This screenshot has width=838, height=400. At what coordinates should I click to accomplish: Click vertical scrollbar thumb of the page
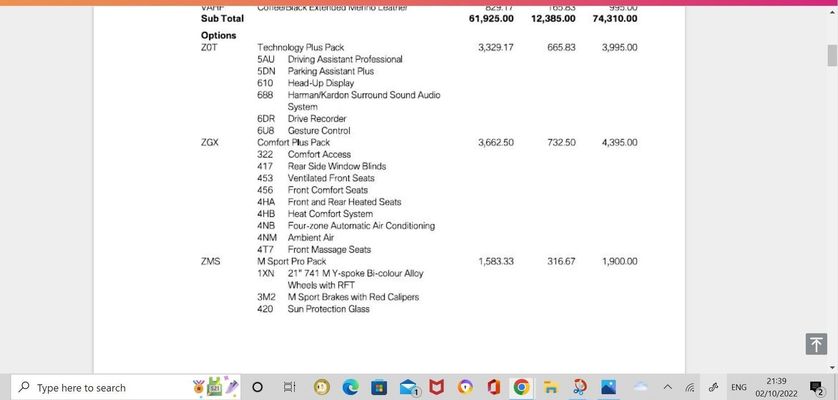click(832, 56)
